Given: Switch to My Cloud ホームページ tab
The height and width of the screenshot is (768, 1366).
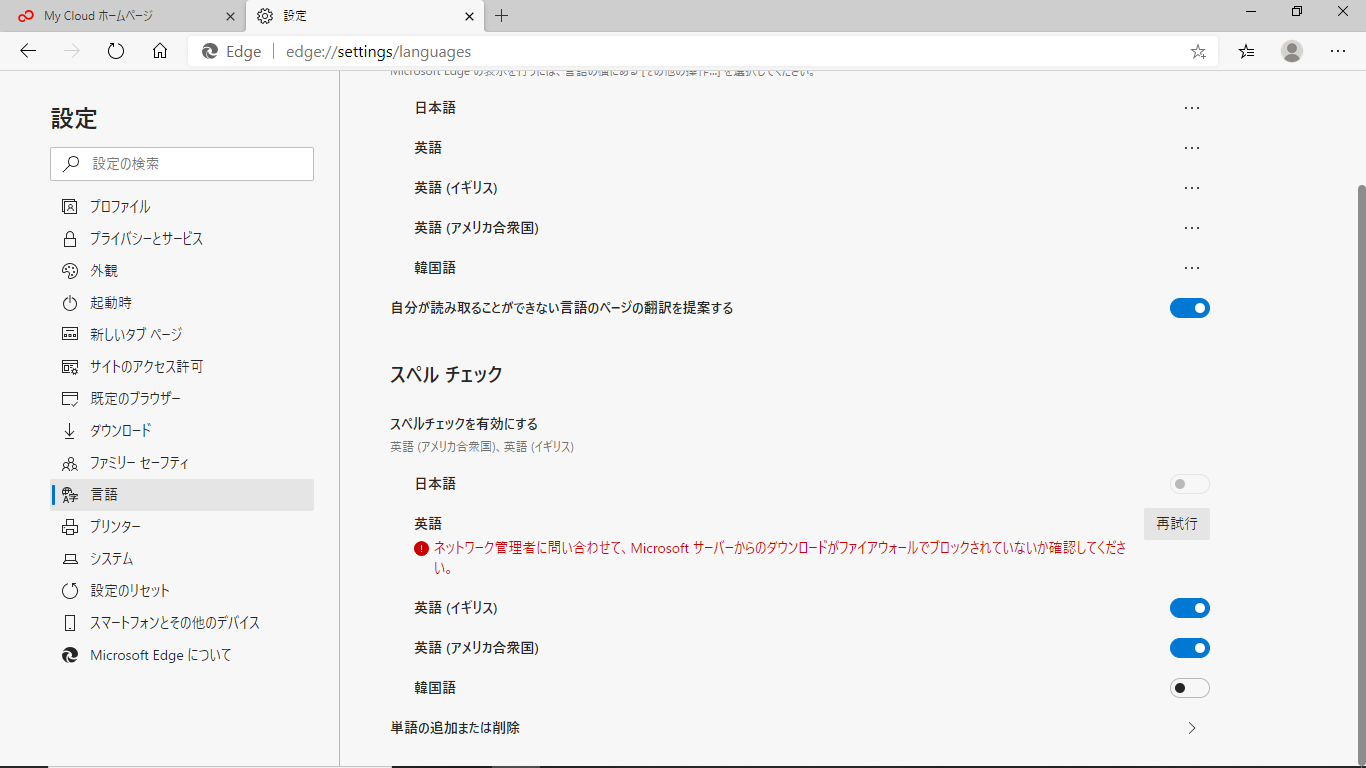Looking at the screenshot, I should tap(126, 16).
